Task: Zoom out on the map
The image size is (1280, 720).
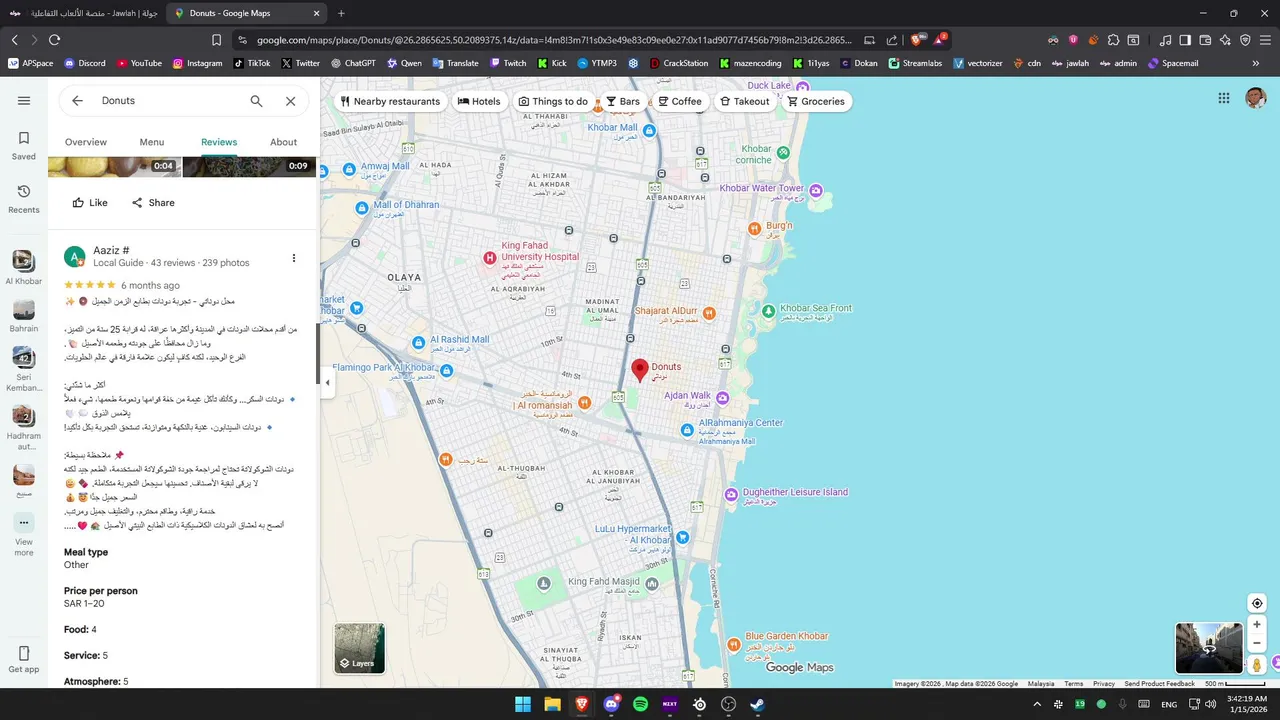Action: point(1257,643)
